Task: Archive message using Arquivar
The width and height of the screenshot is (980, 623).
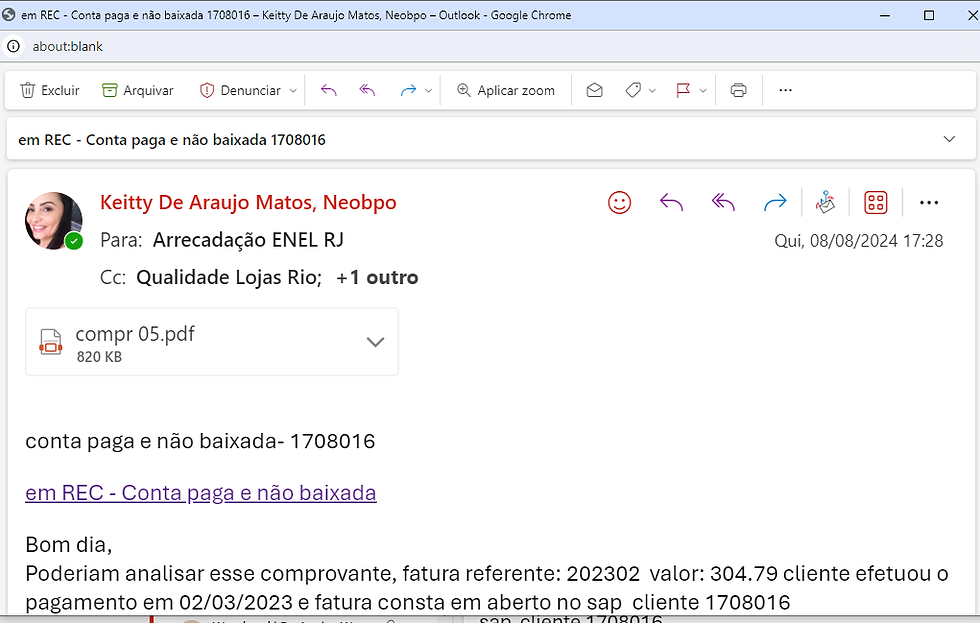Action: 138,91
